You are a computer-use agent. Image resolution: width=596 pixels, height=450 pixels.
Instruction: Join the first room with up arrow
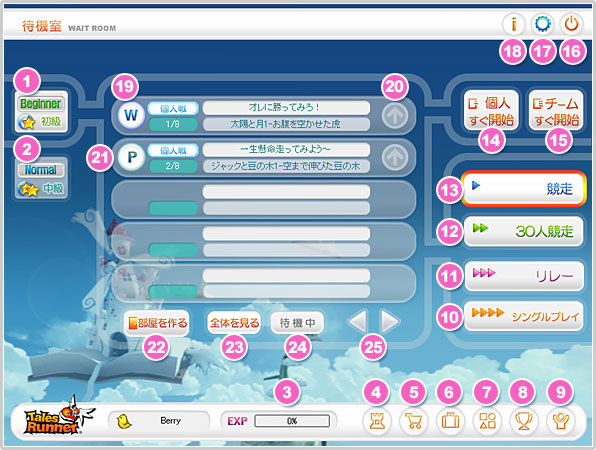[395, 115]
